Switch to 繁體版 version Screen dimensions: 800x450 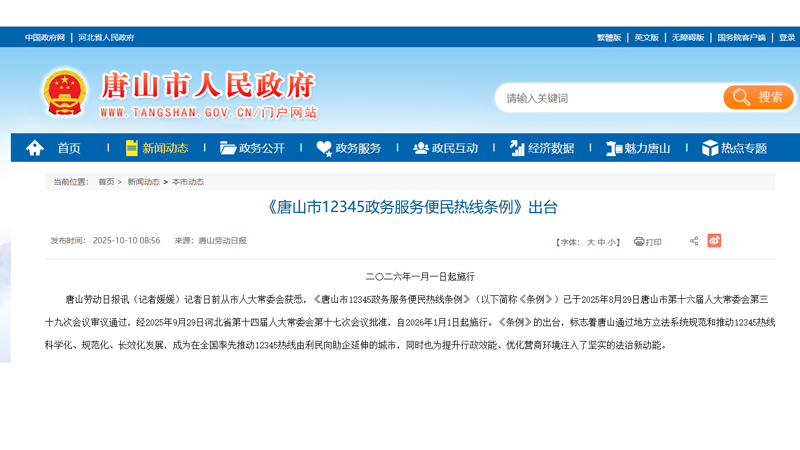click(609, 37)
